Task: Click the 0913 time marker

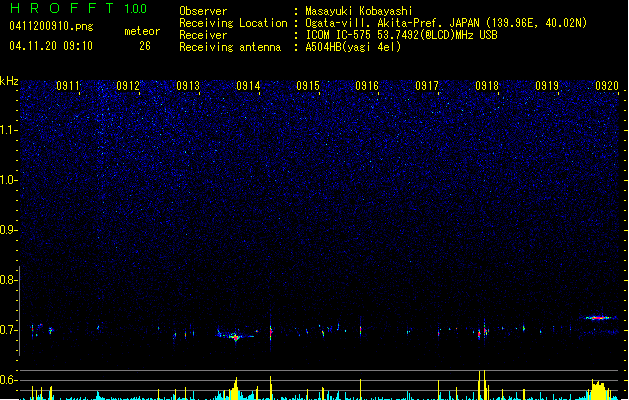Action: click(188, 86)
